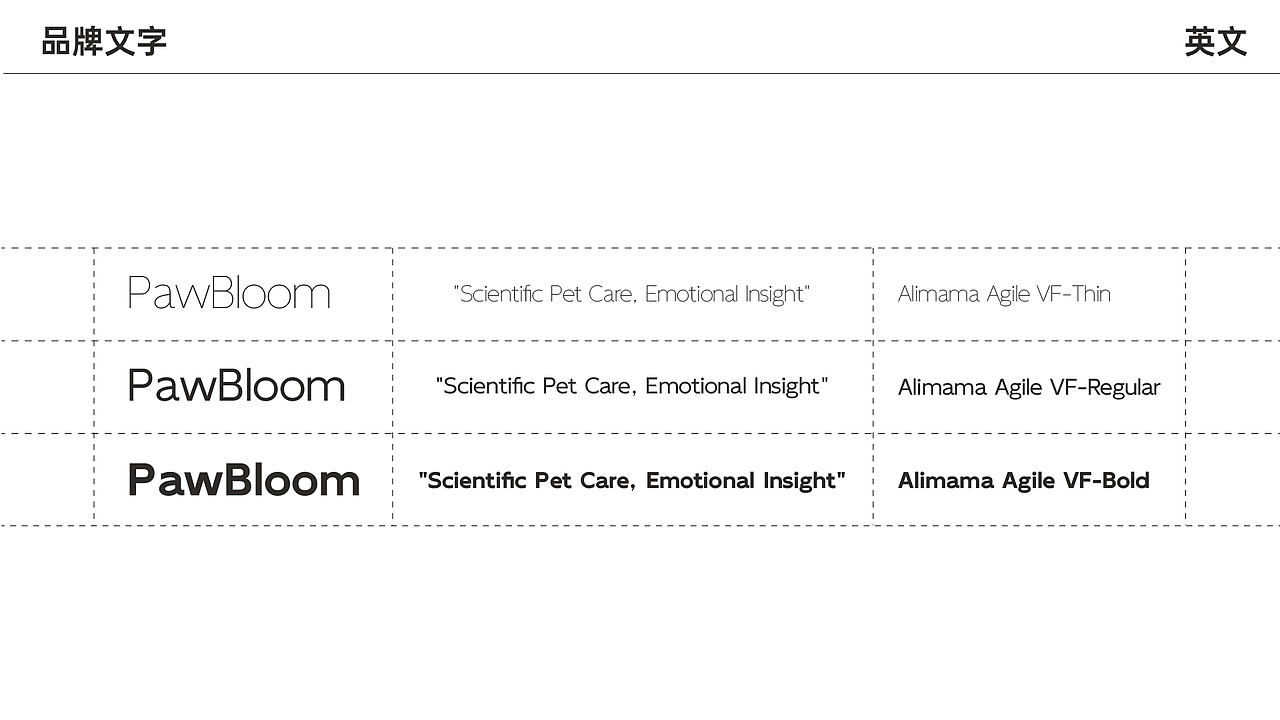Click the empty cell left of regular PawBloom
Screen dimensions: 1280x720
47,387
